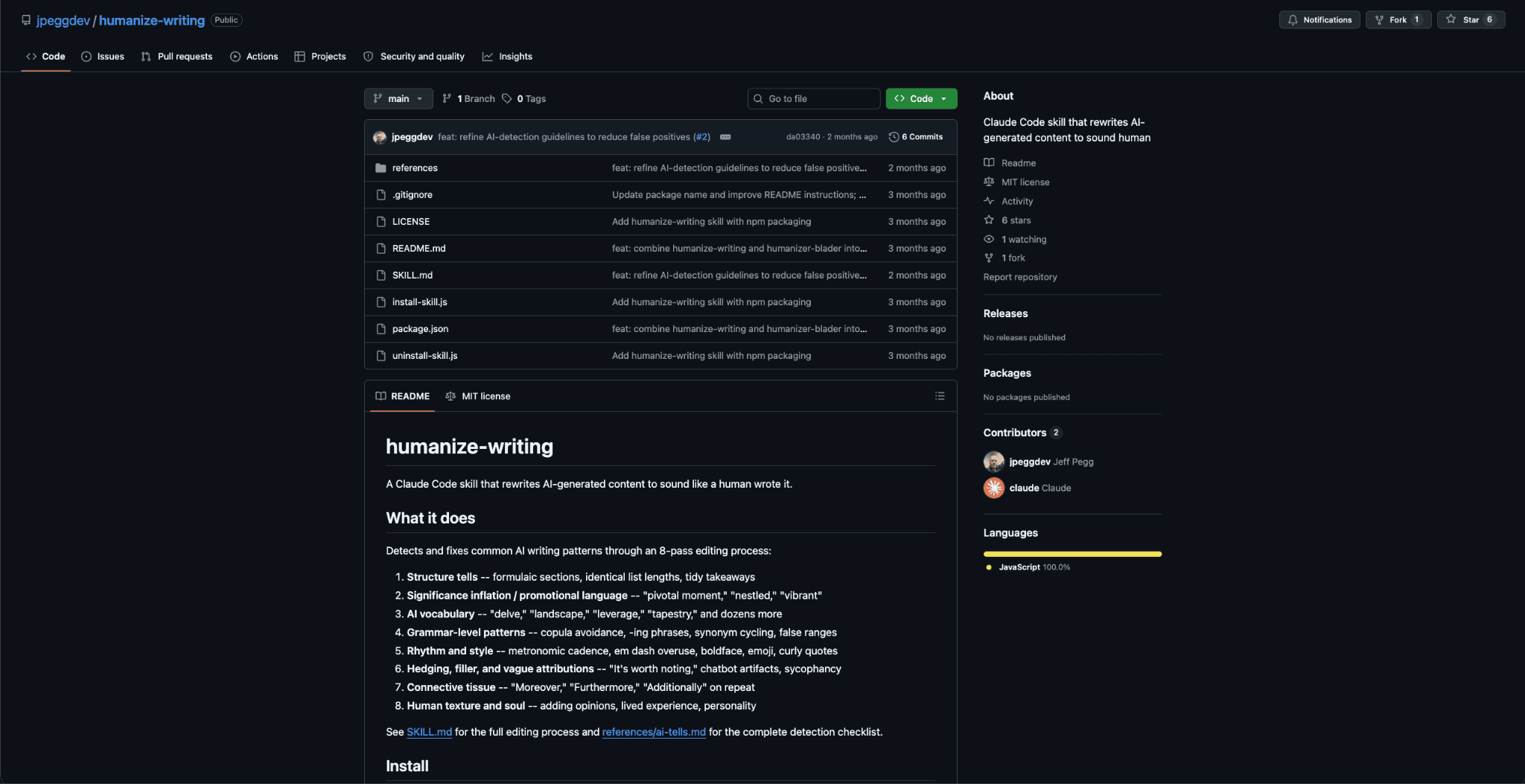This screenshot has height=784, width=1525.
Task: Click the file icon beside package.json
Action: tap(381, 329)
